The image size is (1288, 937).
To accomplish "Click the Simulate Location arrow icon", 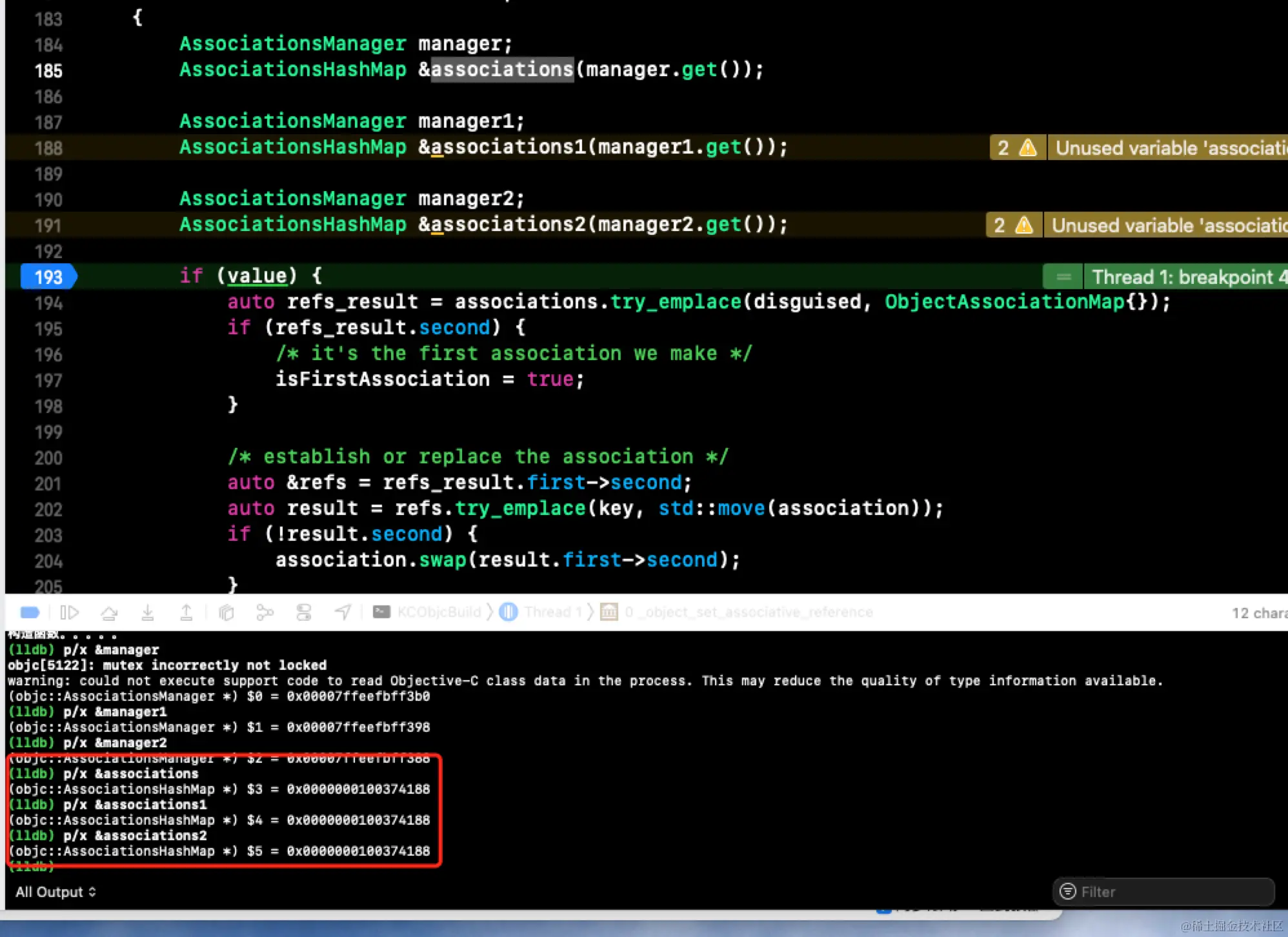I will [x=343, y=612].
